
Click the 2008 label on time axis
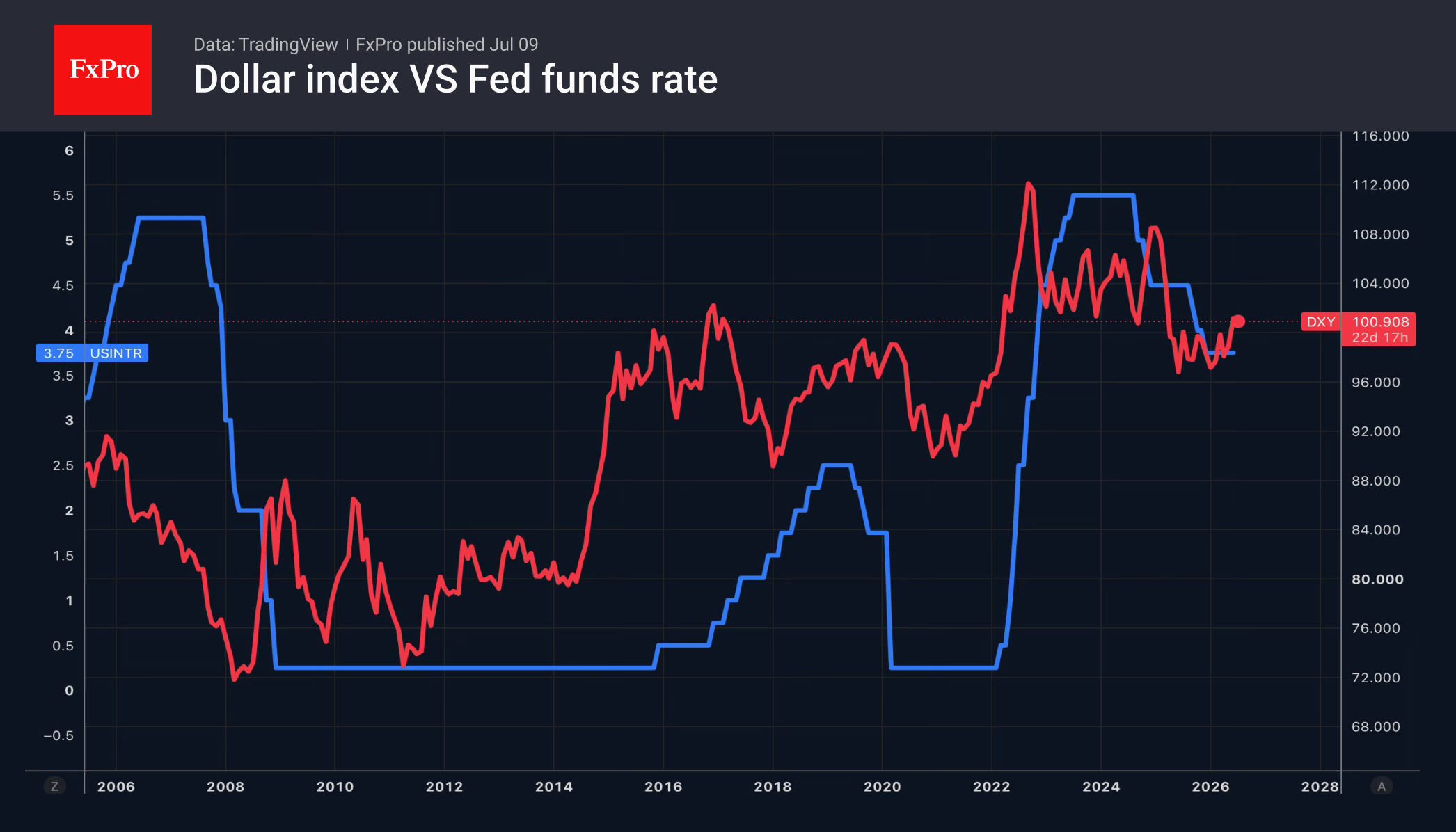coord(225,787)
